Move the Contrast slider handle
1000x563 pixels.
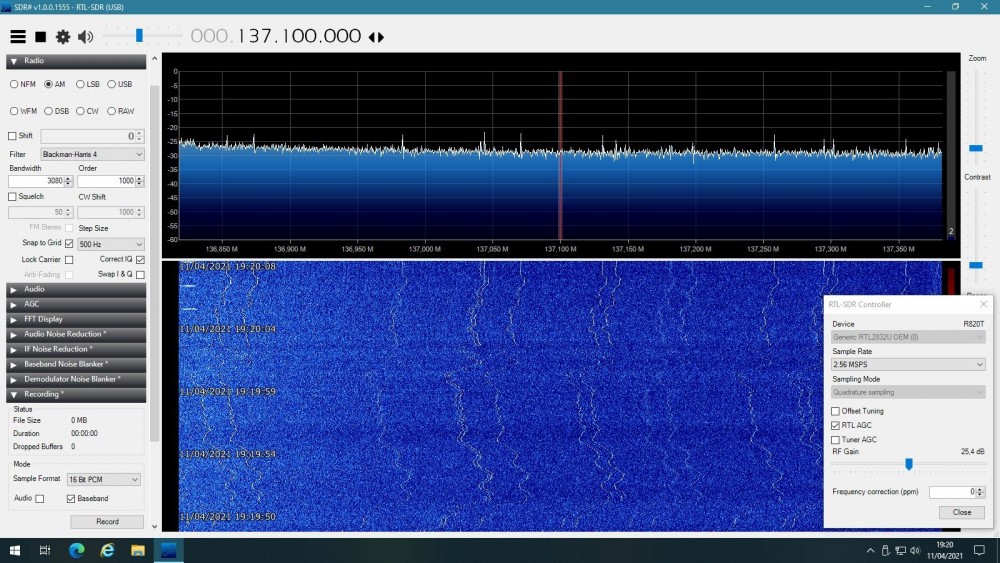[976, 265]
